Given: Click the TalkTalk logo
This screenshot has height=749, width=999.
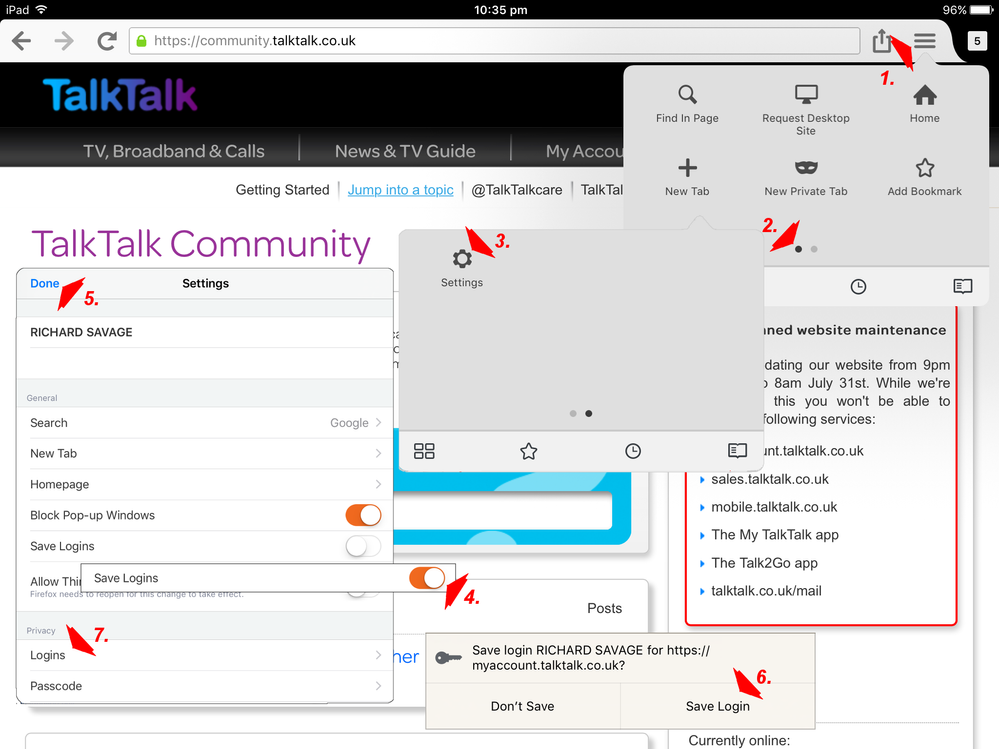Looking at the screenshot, I should coord(120,95).
